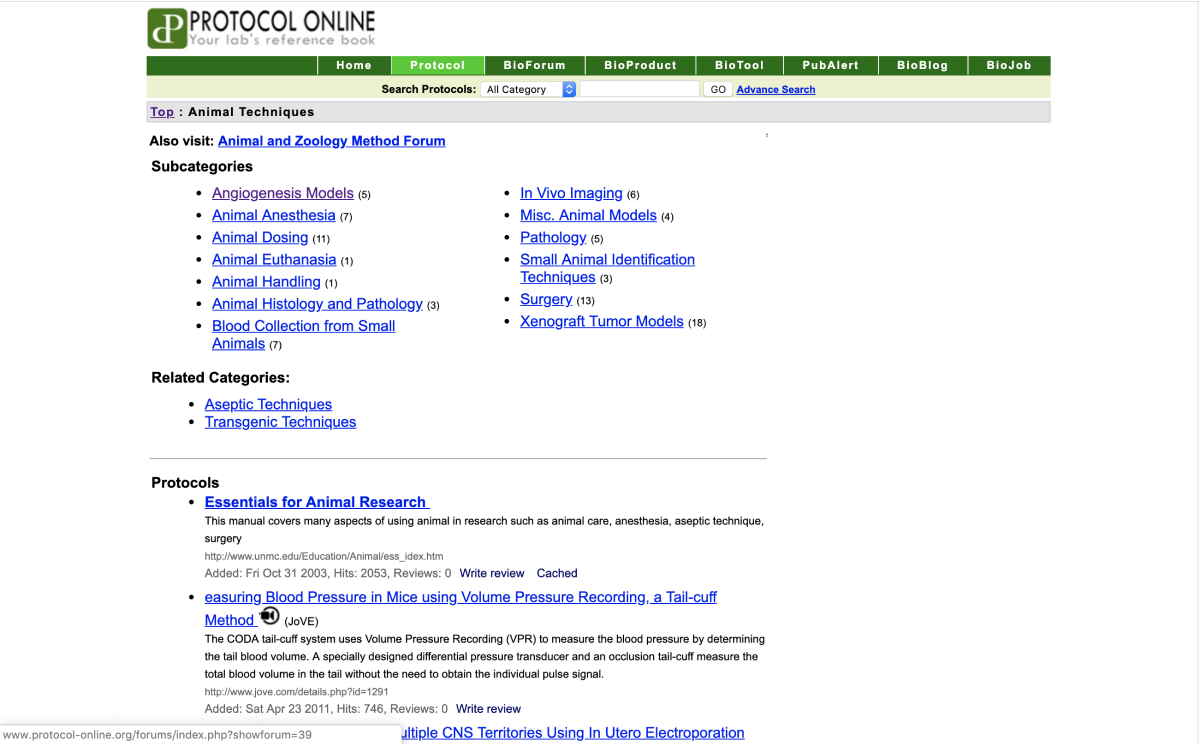Click the Protocol Online logo
The width and height of the screenshot is (1200, 750).
(262, 28)
